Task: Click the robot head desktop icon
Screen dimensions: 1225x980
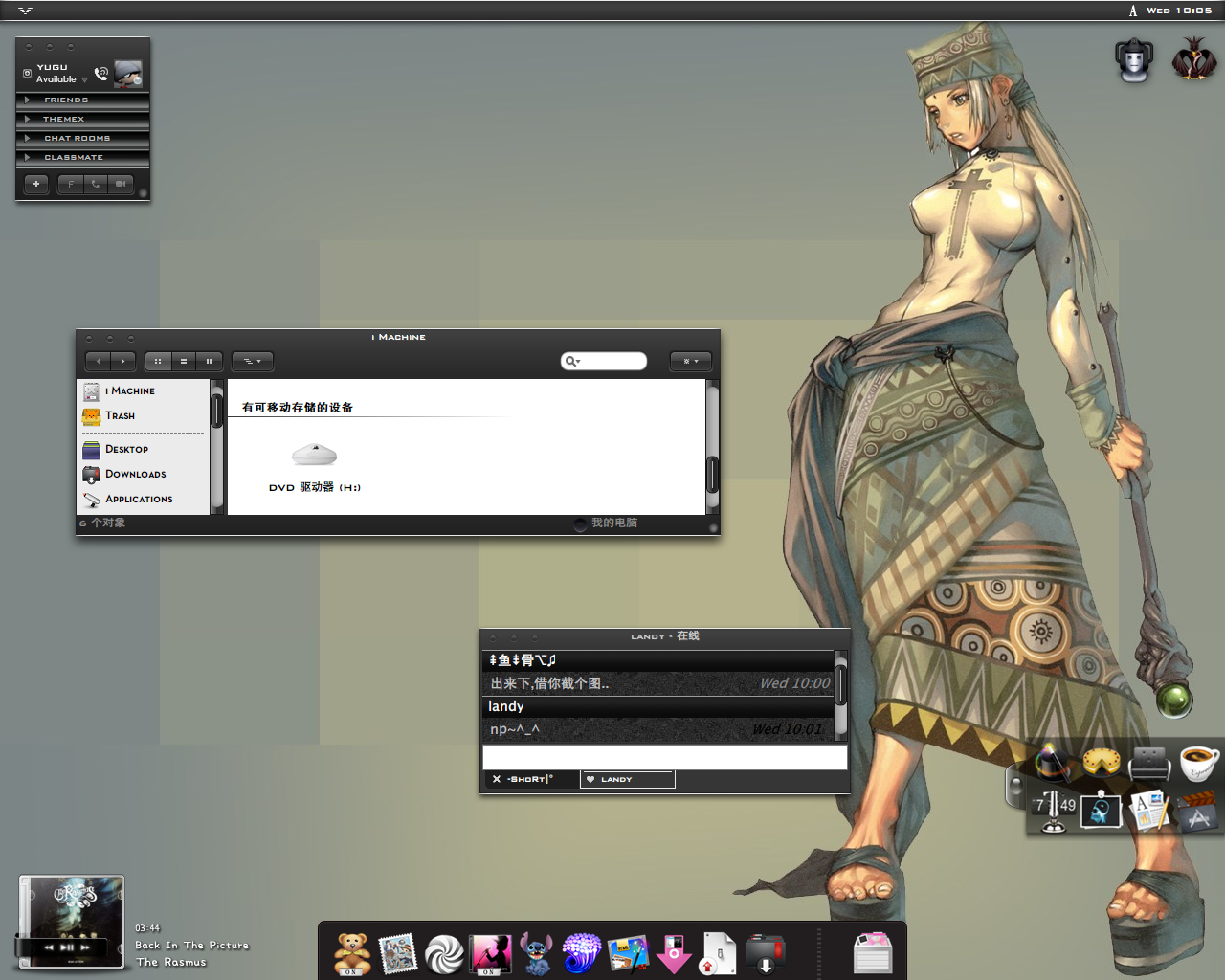Action: pos(1134,60)
